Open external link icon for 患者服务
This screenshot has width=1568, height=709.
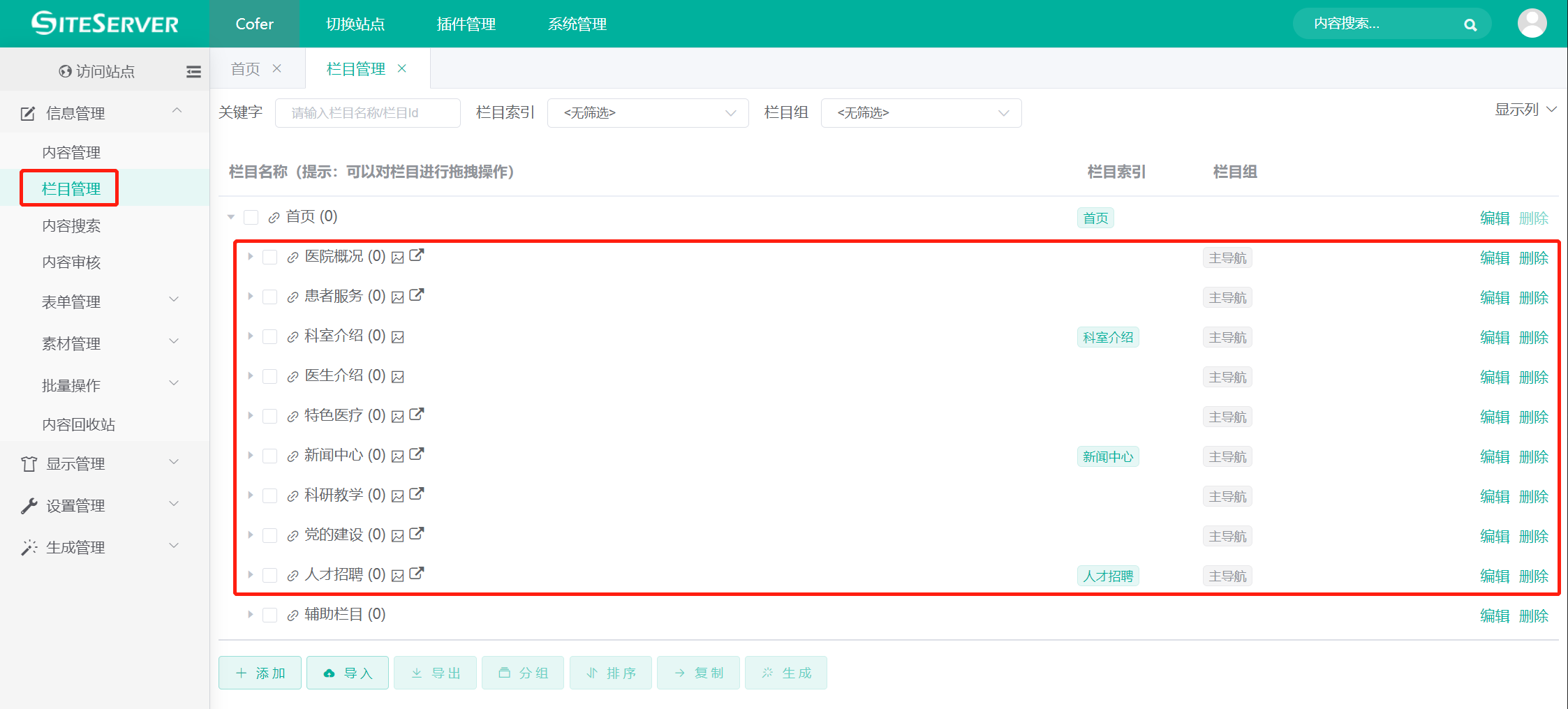(416, 295)
